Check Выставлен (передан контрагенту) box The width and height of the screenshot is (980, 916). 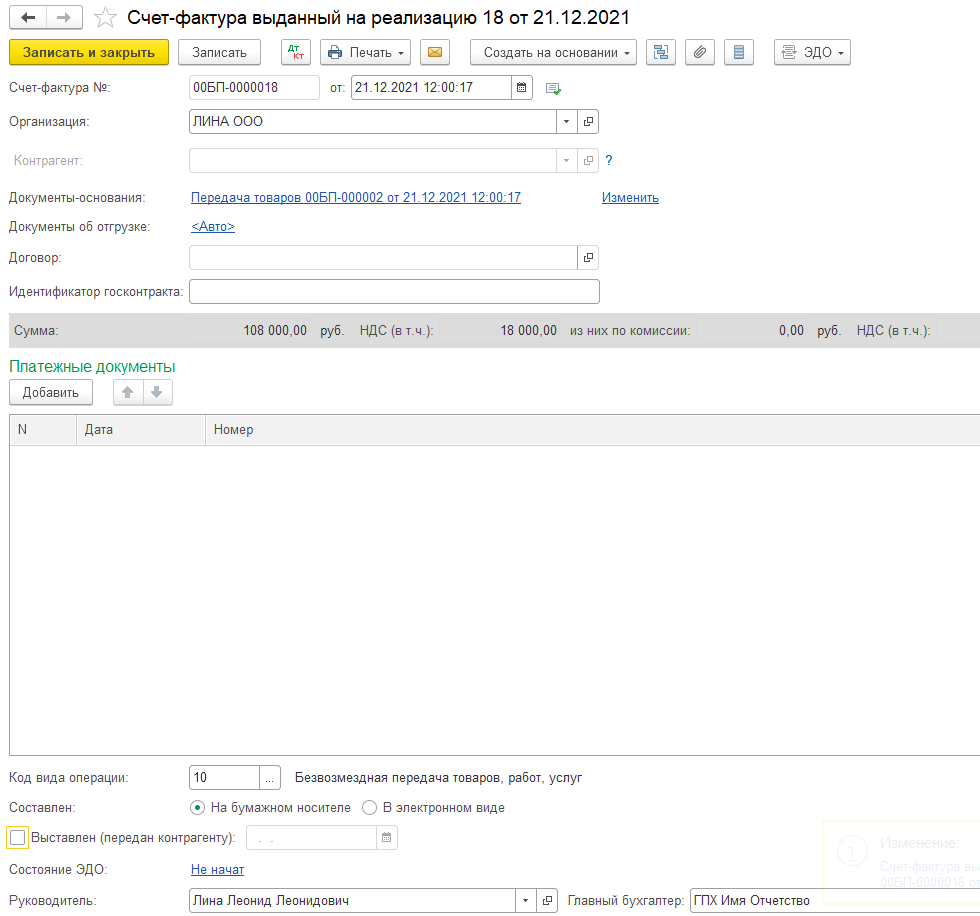(x=18, y=837)
